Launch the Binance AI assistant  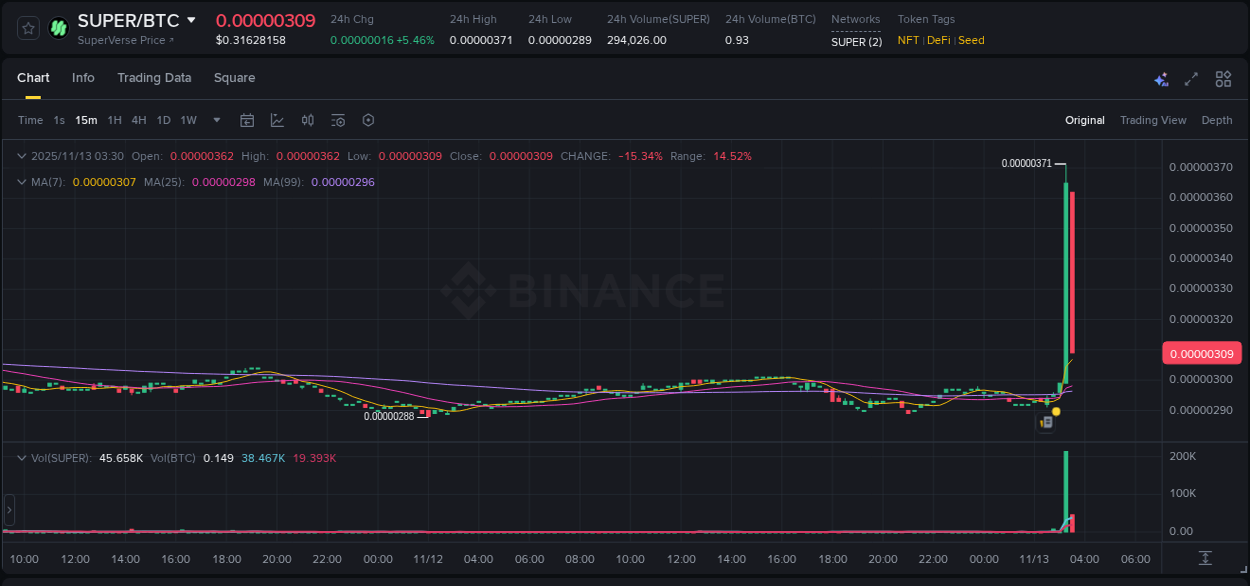click(1161, 78)
